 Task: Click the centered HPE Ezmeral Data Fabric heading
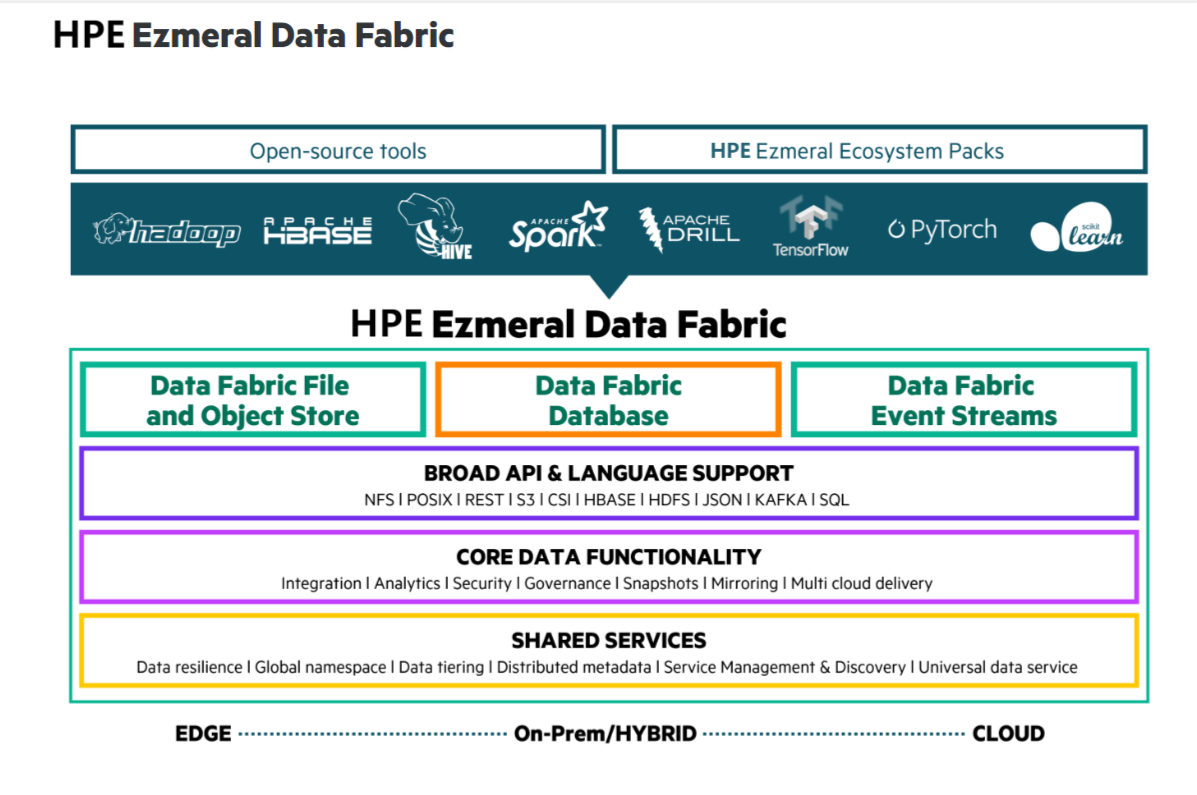tap(568, 324)
